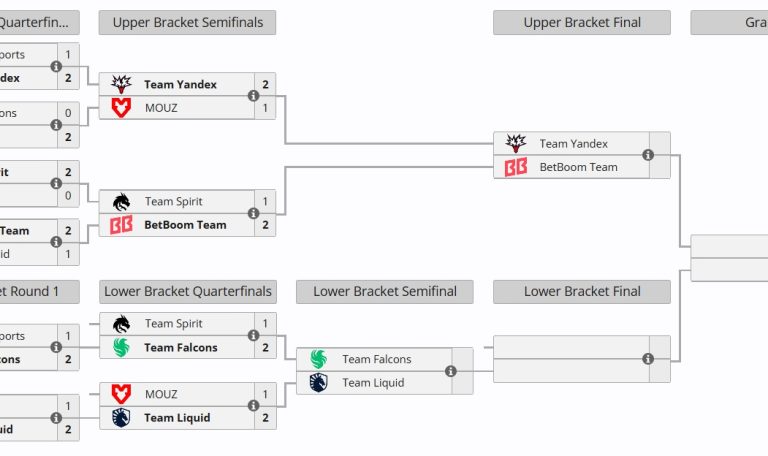Click BetBoom Team logo in Upper Bracket Final
768x456 pixels.
(x=516, y=167)
